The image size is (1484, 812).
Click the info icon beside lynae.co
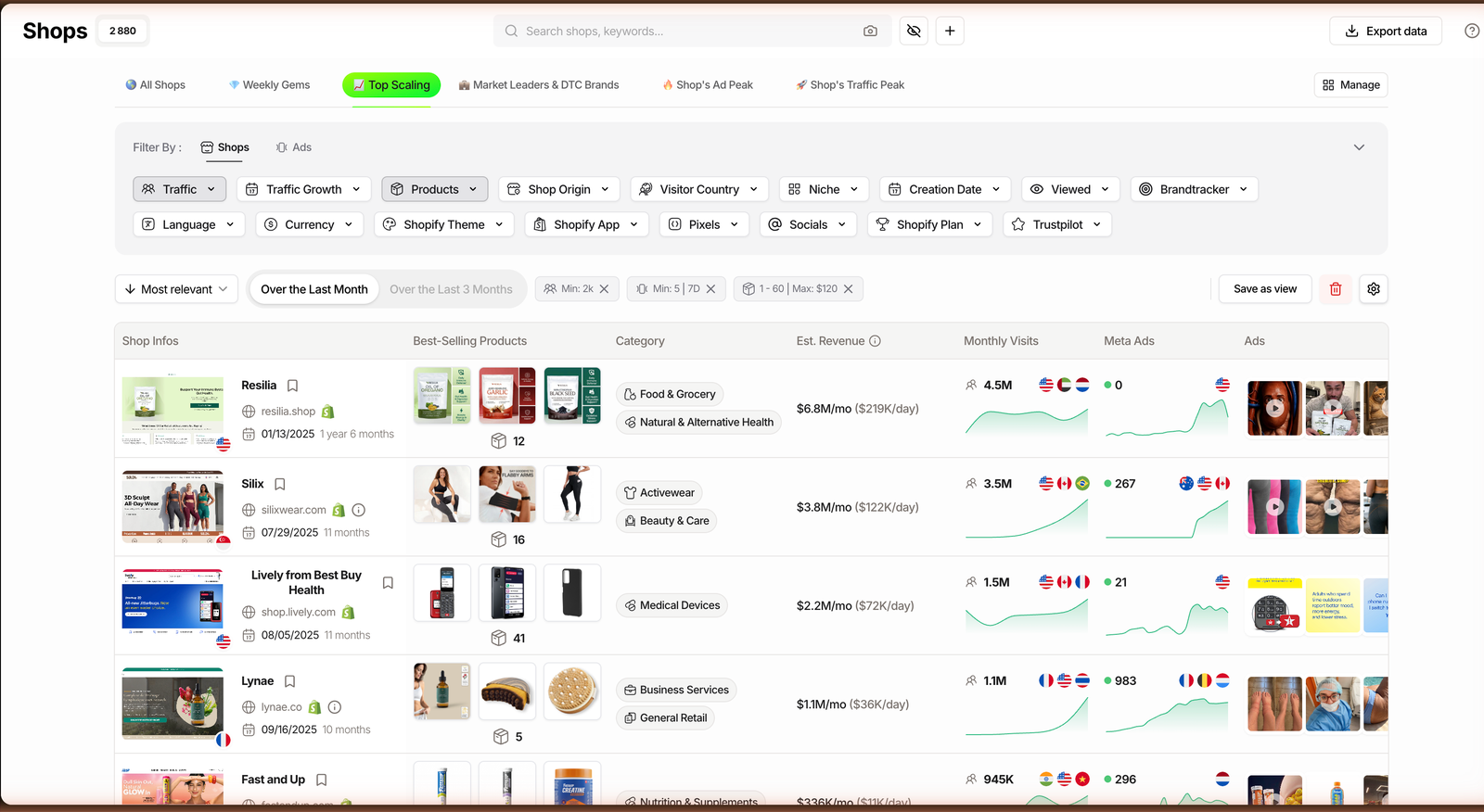point(335,707)
